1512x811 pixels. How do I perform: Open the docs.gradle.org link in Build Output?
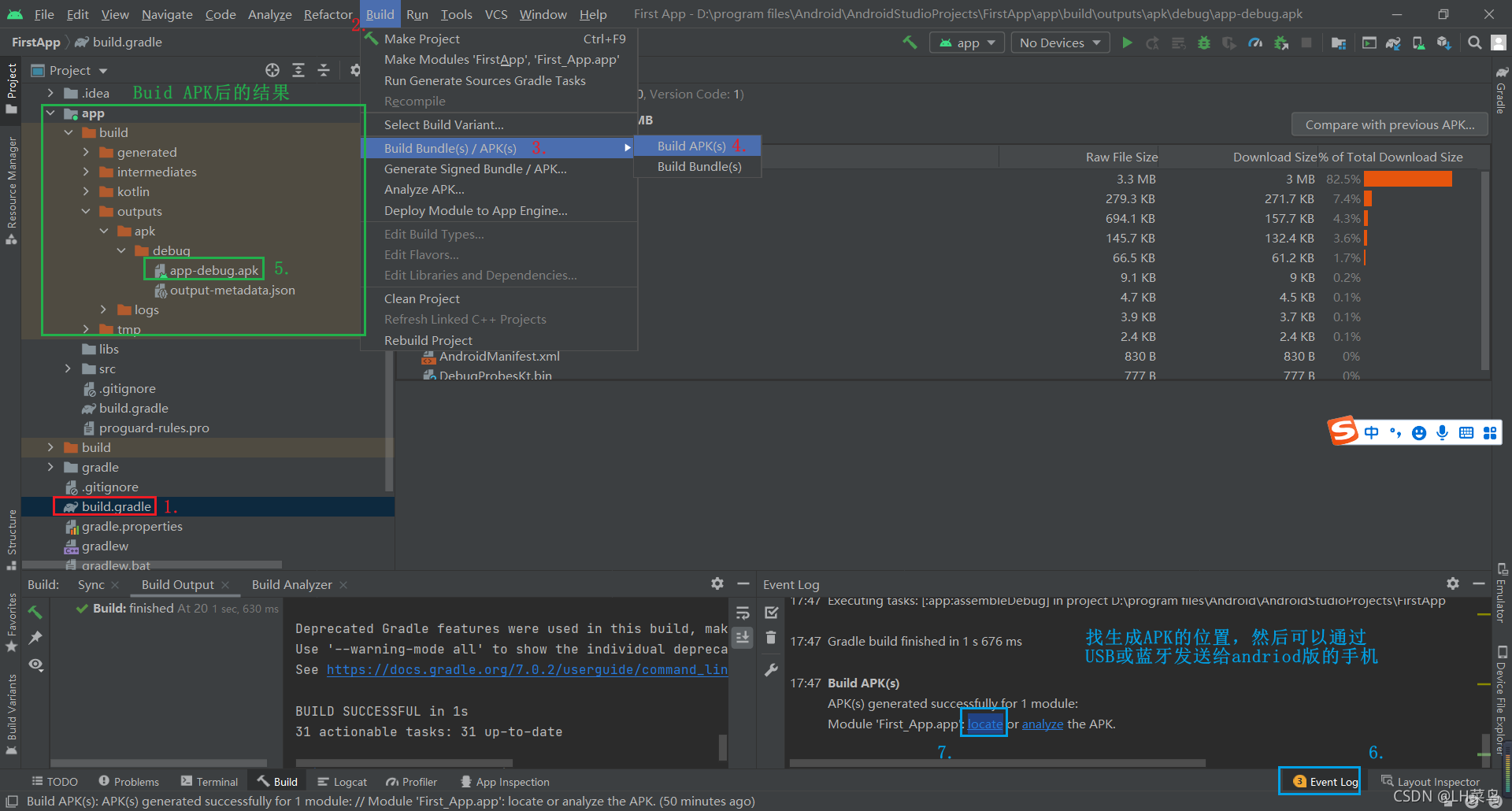(x=527, y=669)
